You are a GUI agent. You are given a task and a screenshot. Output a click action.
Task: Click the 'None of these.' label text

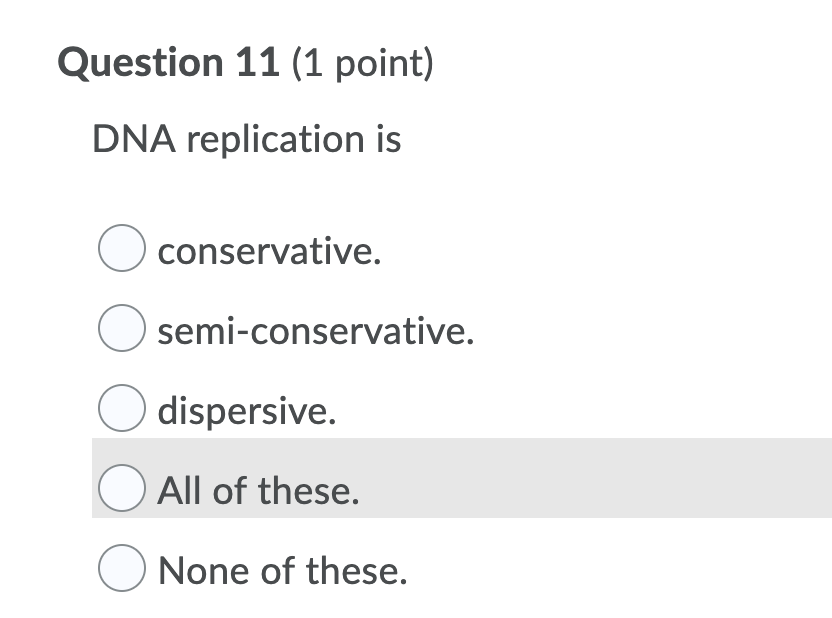pos(283,571)
